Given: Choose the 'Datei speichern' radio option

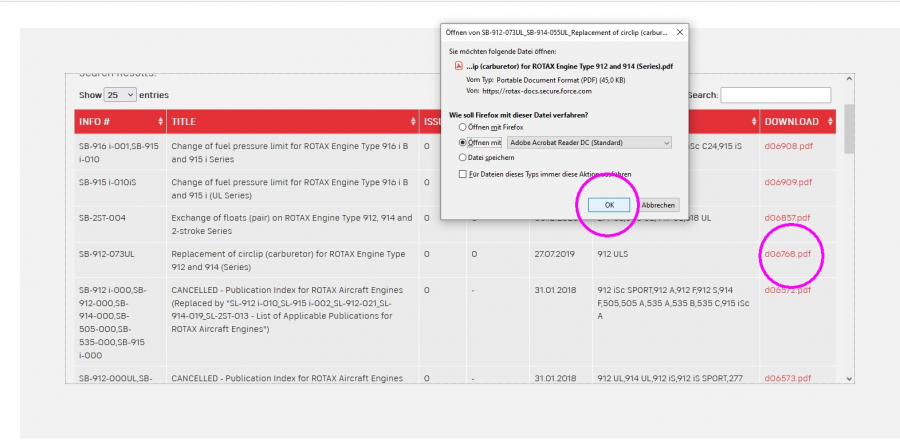Looking at the screenshot, I should click(x=462, y=157).
